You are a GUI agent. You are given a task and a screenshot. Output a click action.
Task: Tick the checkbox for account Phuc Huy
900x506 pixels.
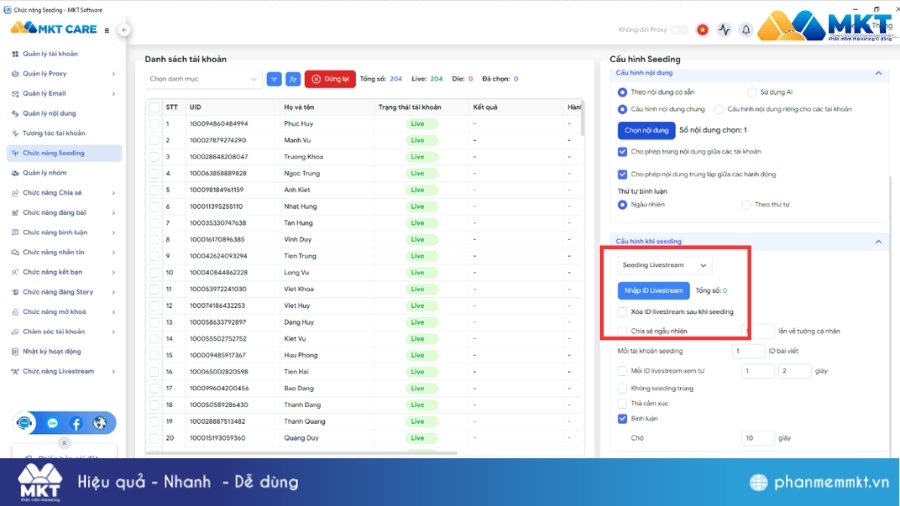154,124
